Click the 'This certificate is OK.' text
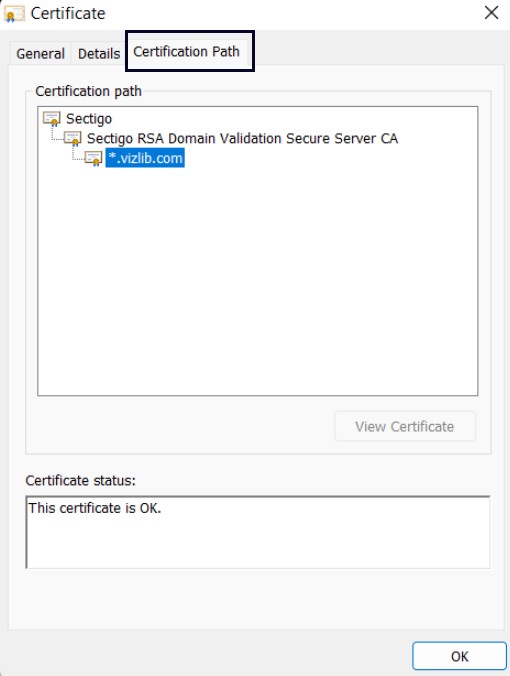 point(95,508)
